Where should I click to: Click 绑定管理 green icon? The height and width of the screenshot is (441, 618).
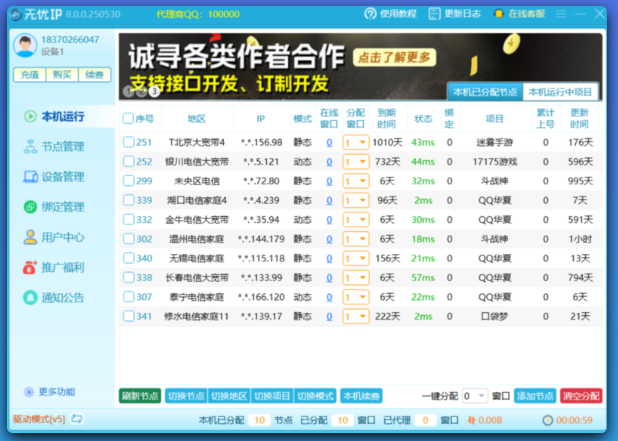30,207
